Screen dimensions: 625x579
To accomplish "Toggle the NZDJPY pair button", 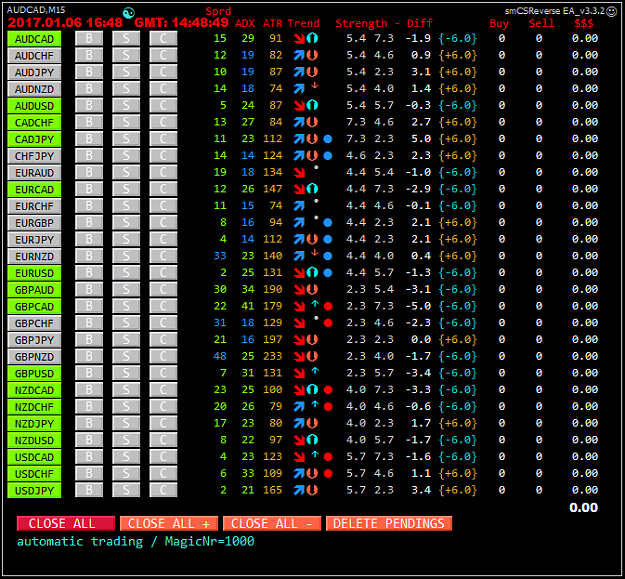I will pyautogui.click(x=34, y=424).
